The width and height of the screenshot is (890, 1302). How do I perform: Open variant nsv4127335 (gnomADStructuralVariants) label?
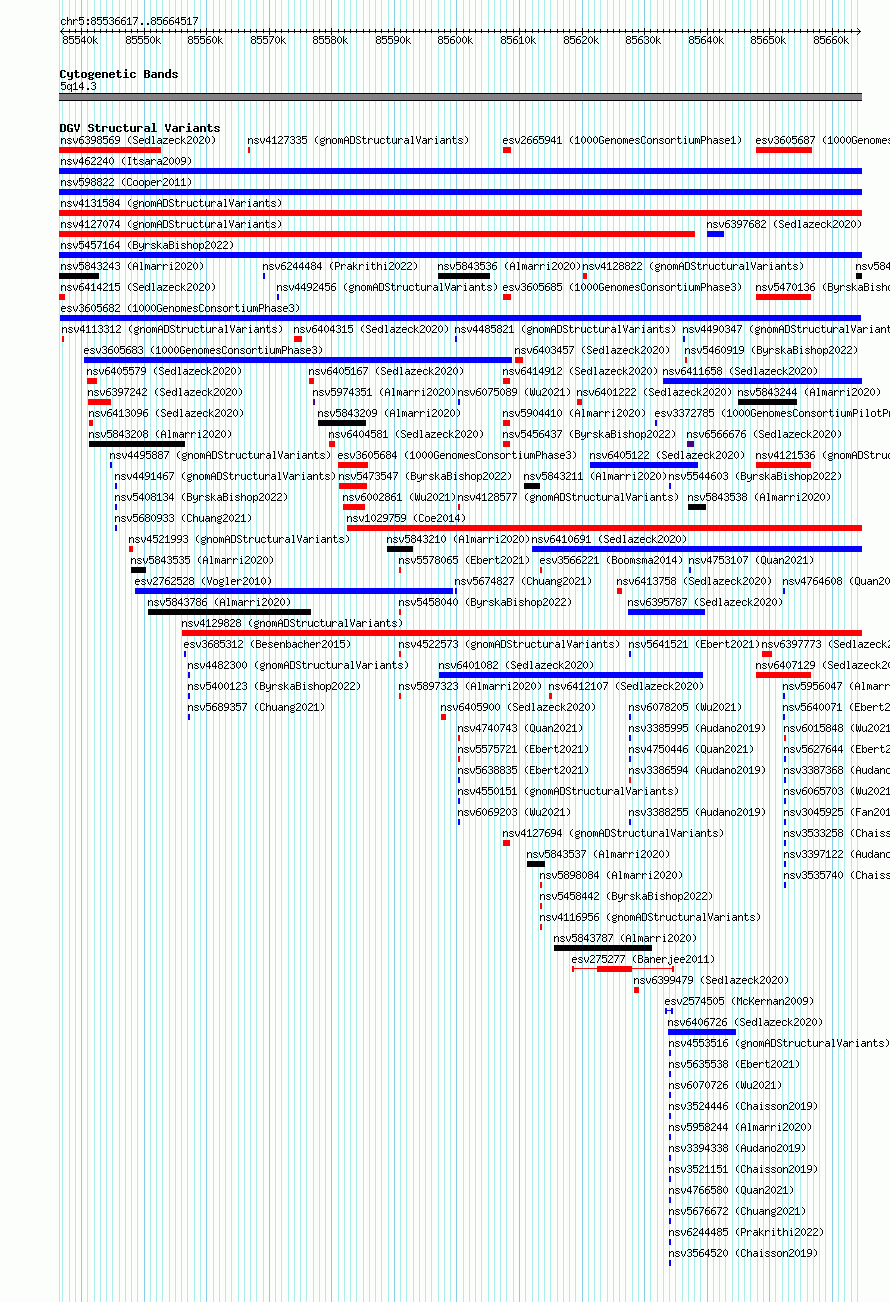358,141
